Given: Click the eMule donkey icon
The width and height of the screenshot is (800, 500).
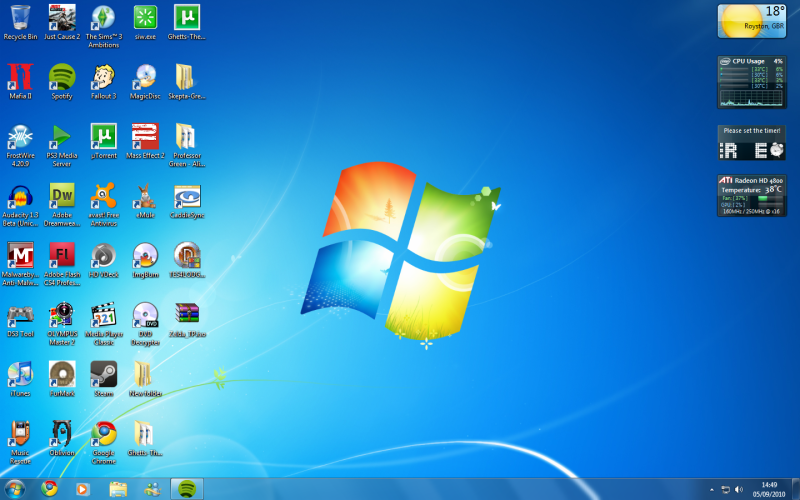Looking at the screenshot, I should (x=145, y=201).
